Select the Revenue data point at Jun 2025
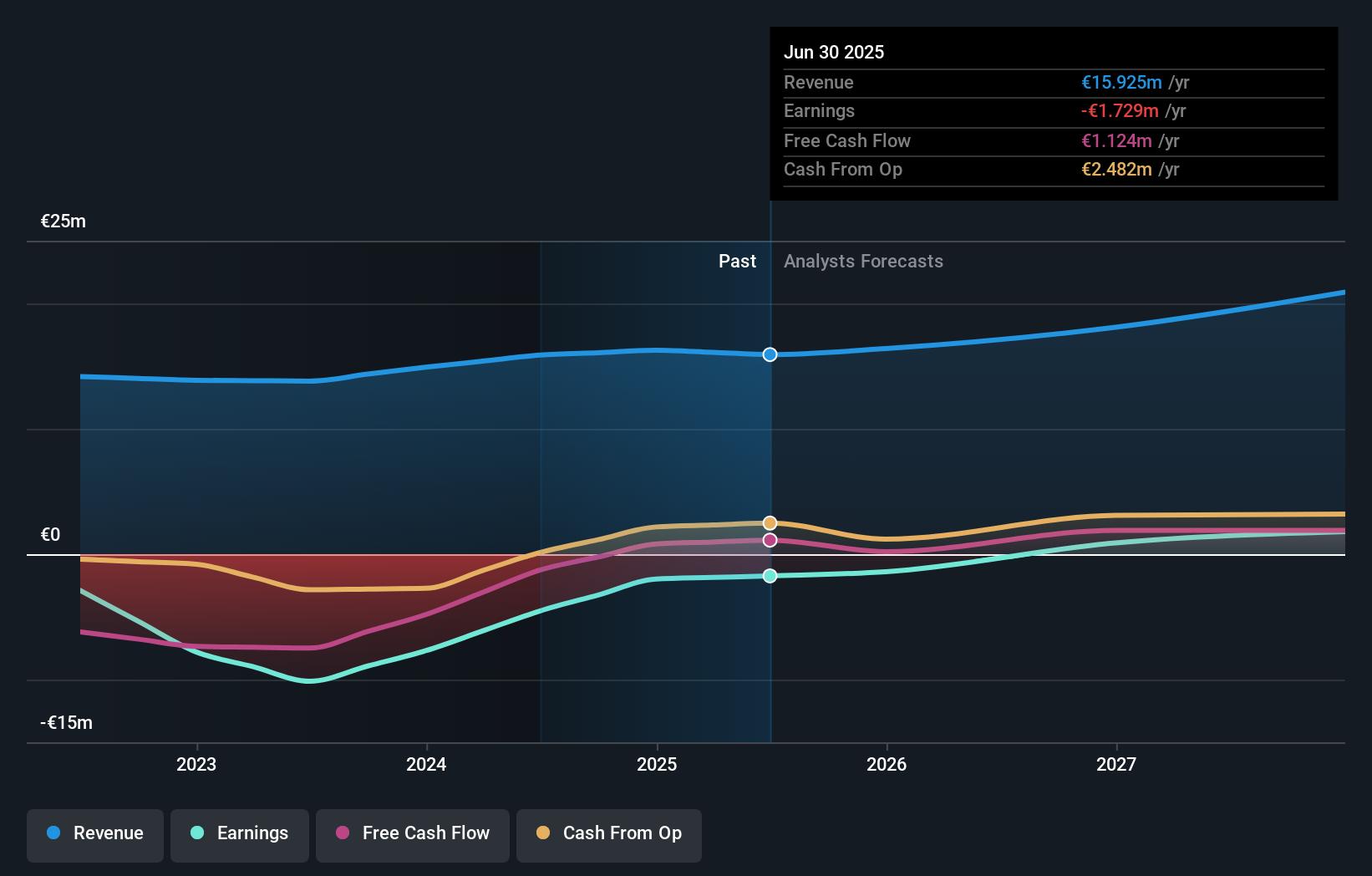The image size is (1372, 876). 770,354
